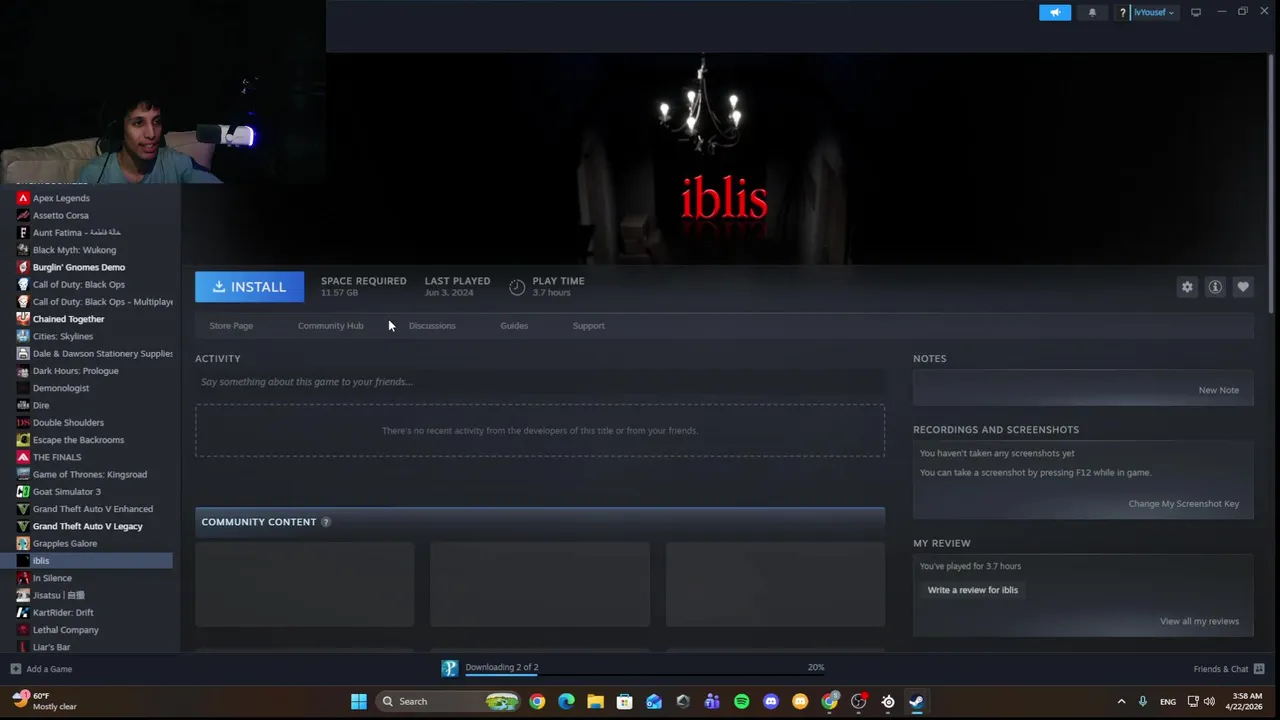Open Discord from the taskbar

click(770, 701)
